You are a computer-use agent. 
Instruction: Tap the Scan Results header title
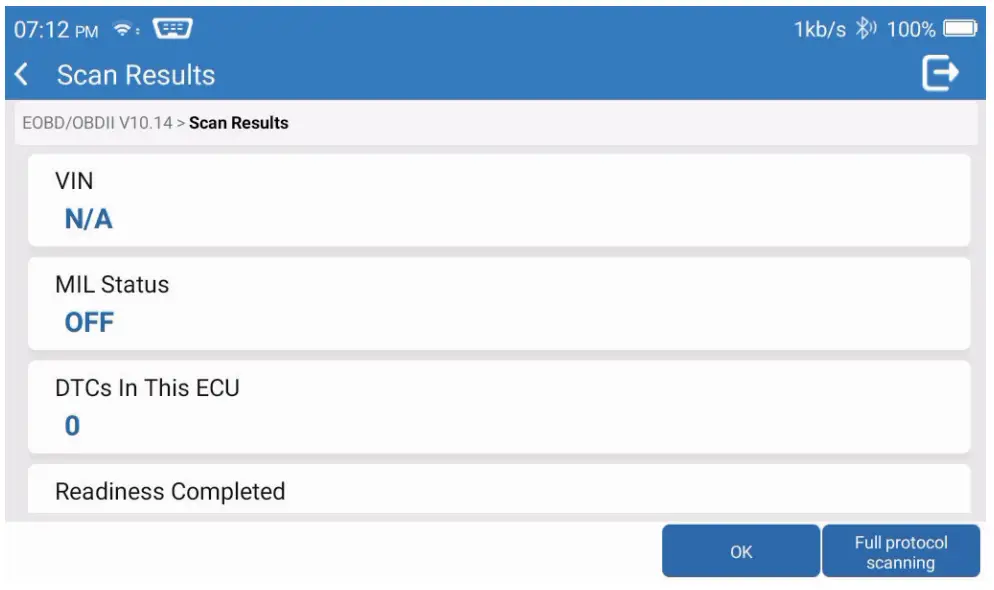136,75
